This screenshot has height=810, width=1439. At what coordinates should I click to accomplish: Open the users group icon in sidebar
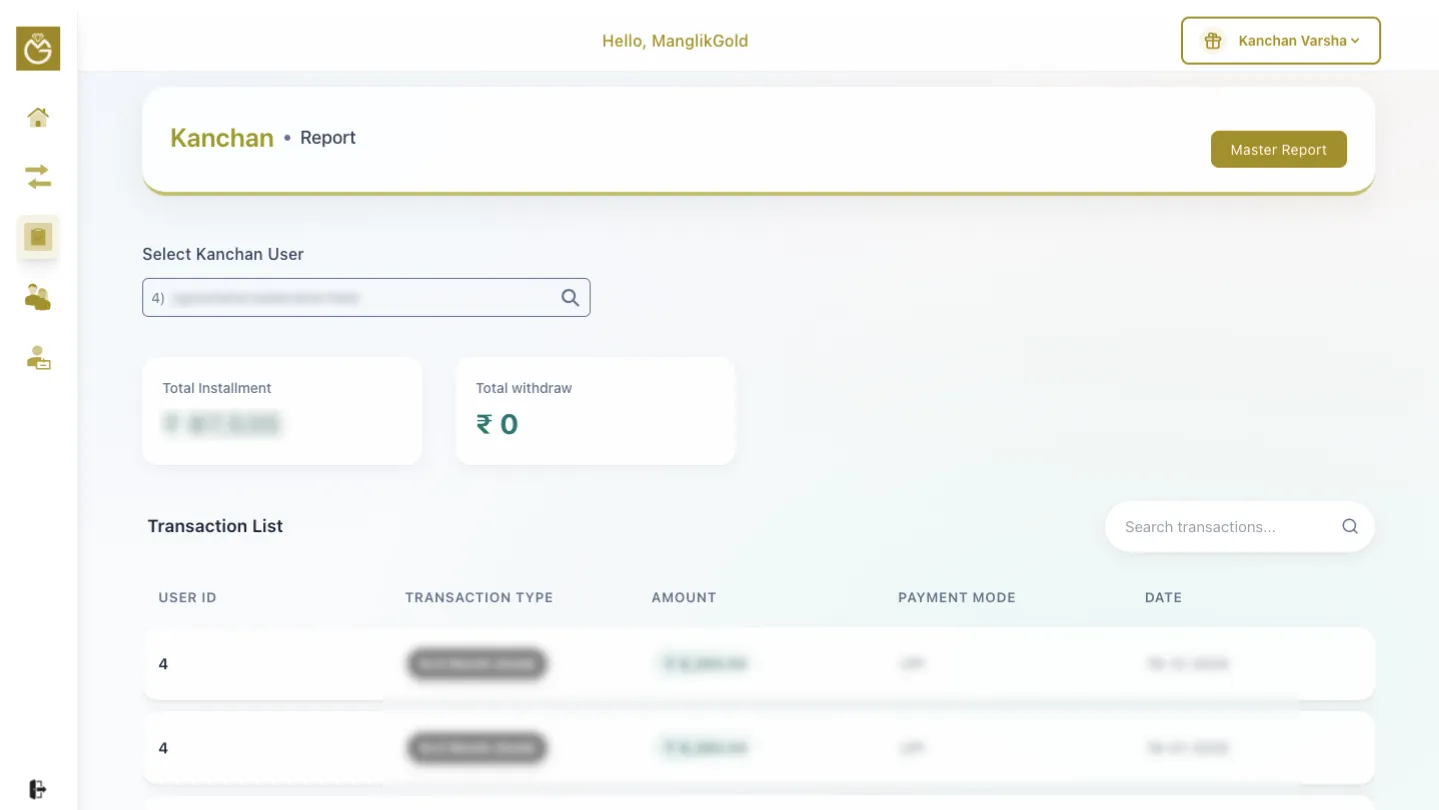tap(38, 297)
